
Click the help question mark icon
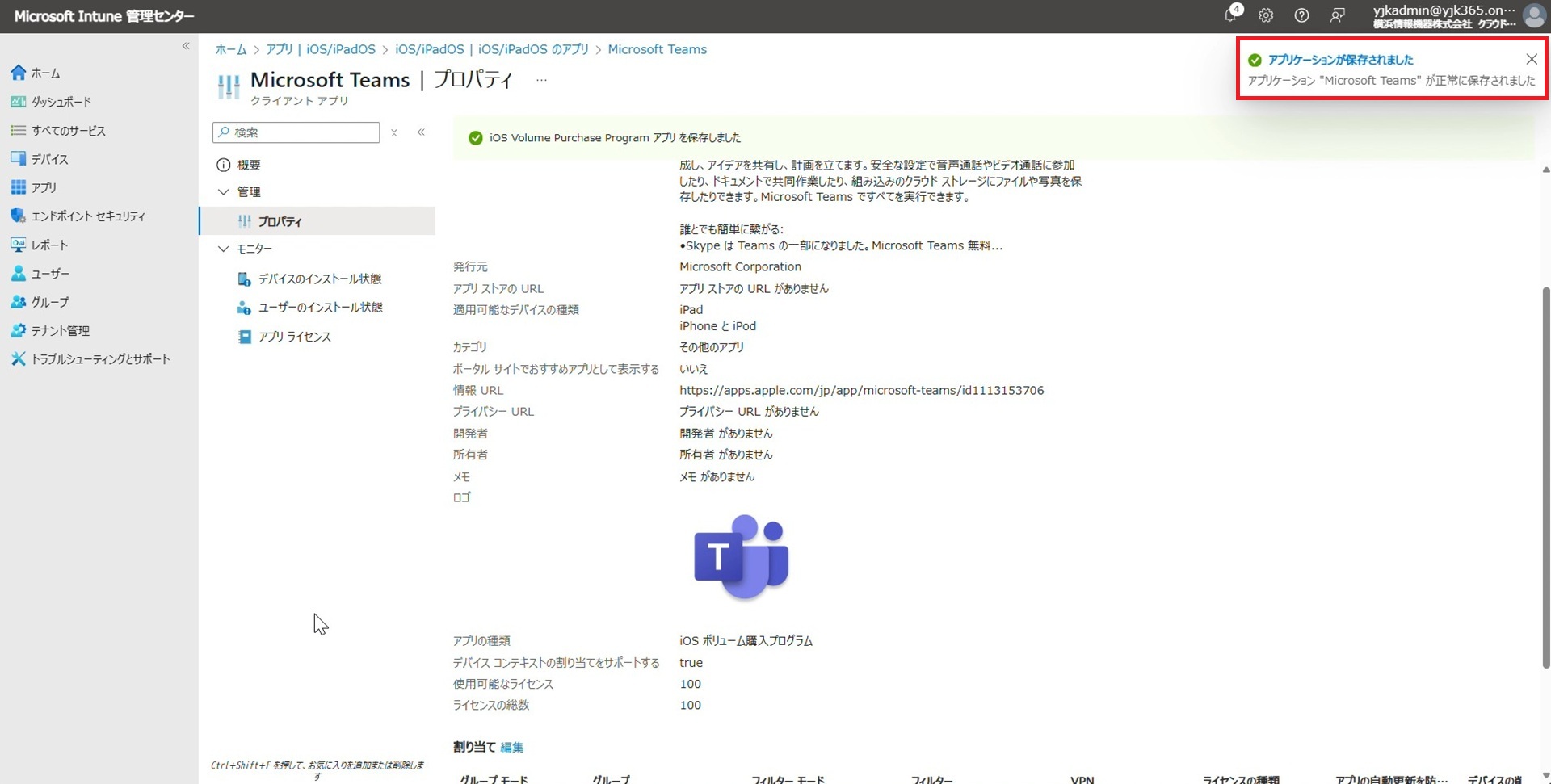pyautogui.click(x=1301, y=15)
